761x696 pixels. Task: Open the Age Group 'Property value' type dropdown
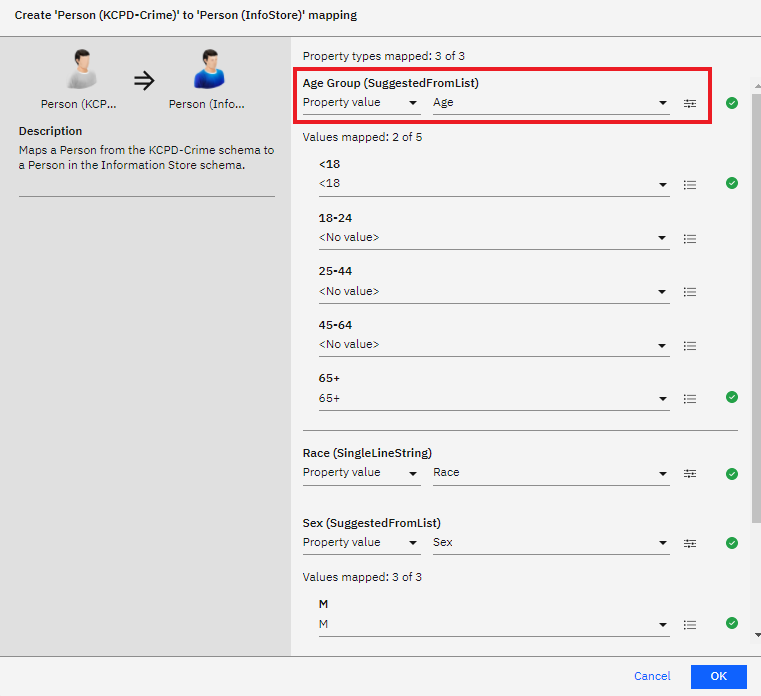click(361, 103)
